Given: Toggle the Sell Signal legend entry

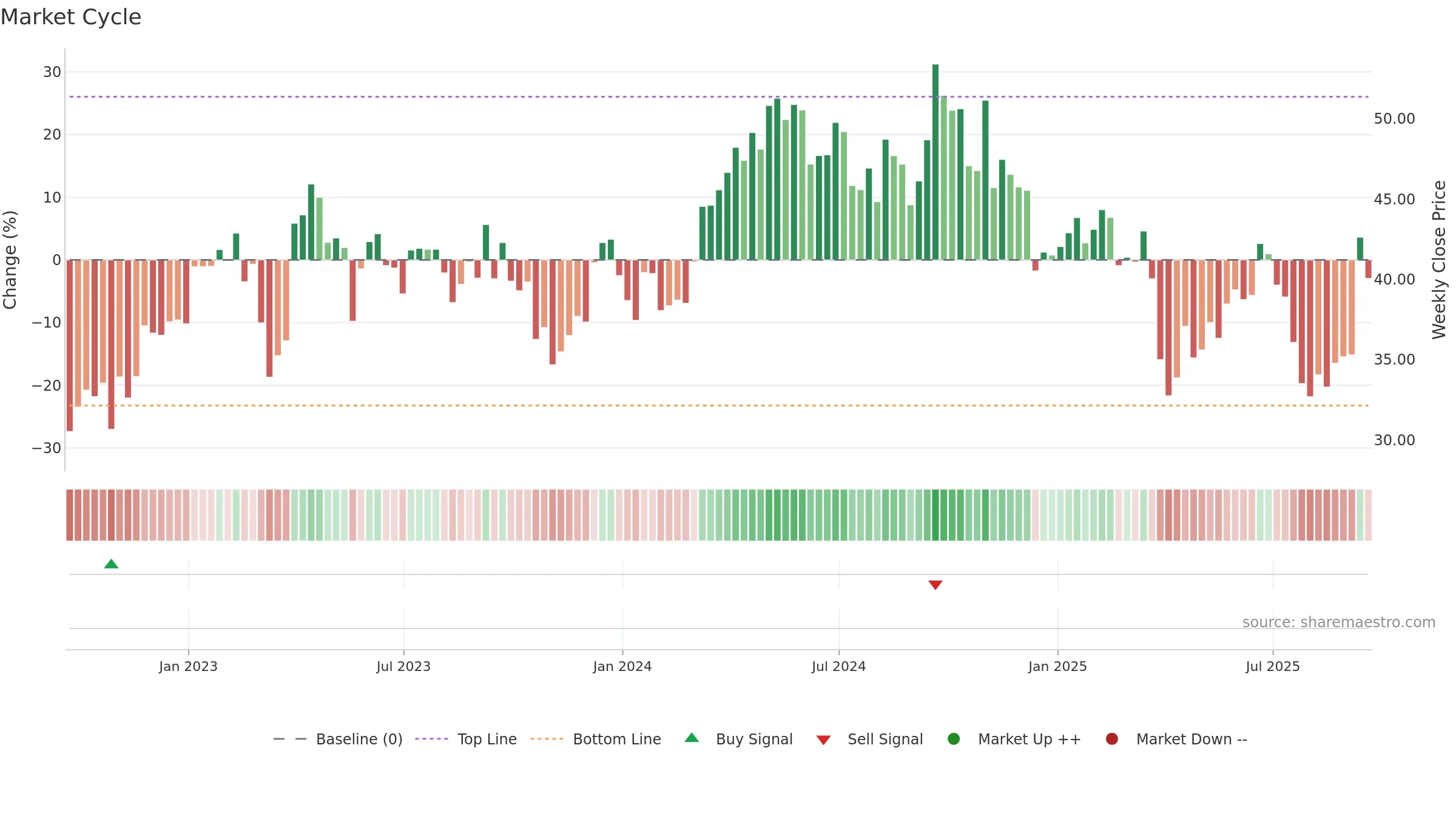Looking at the screenshot, I should point(869,739).
